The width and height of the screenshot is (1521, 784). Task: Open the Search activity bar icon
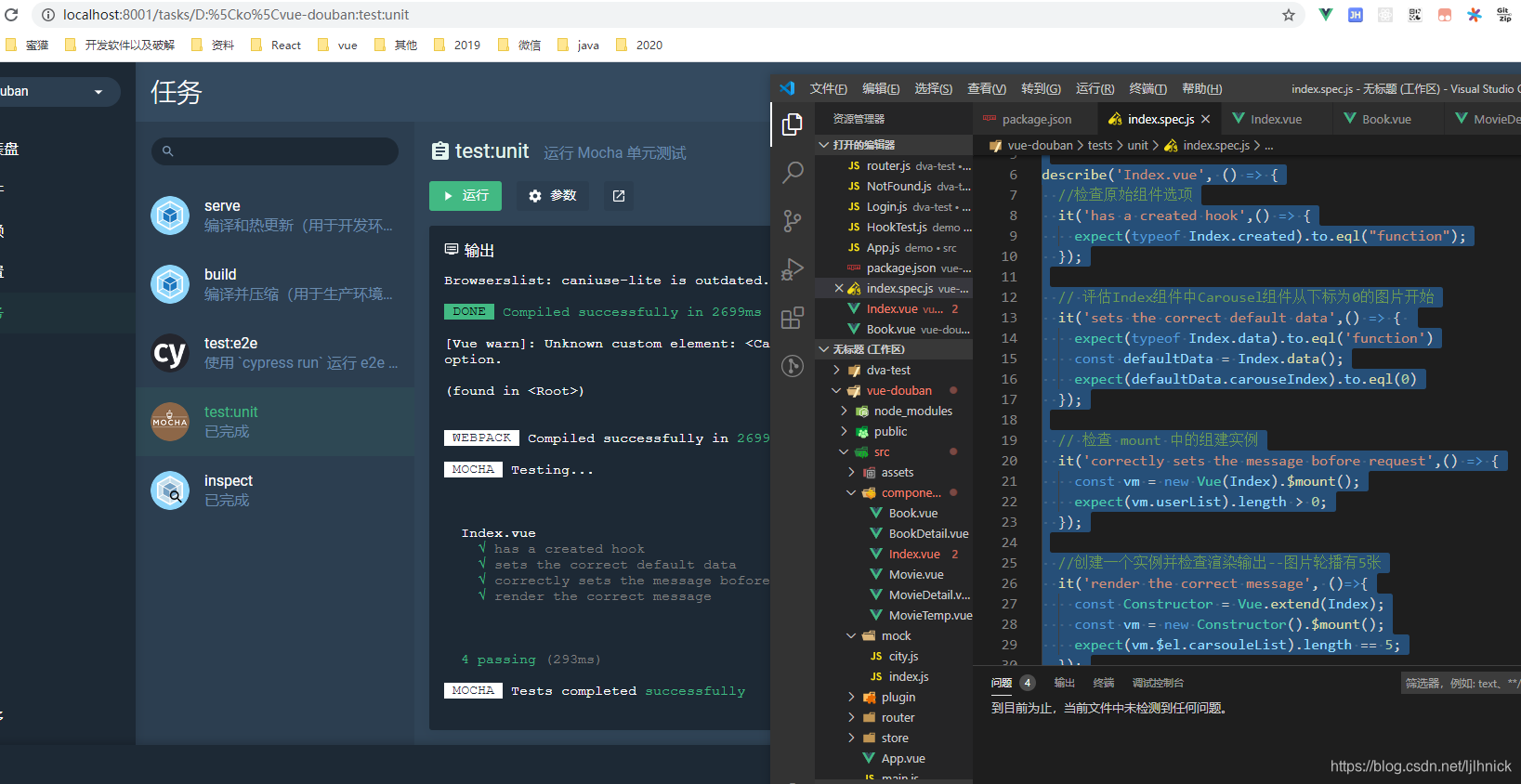point(793,172)
